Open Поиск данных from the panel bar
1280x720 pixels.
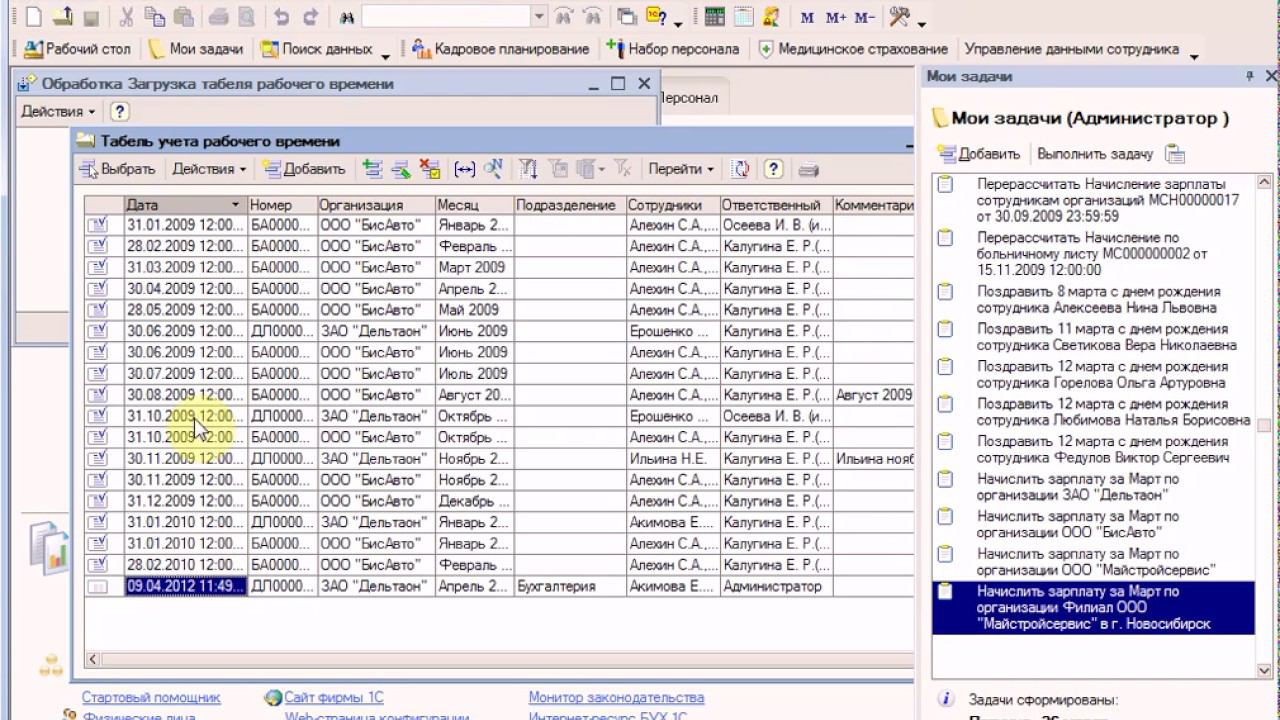pos(318,49)
